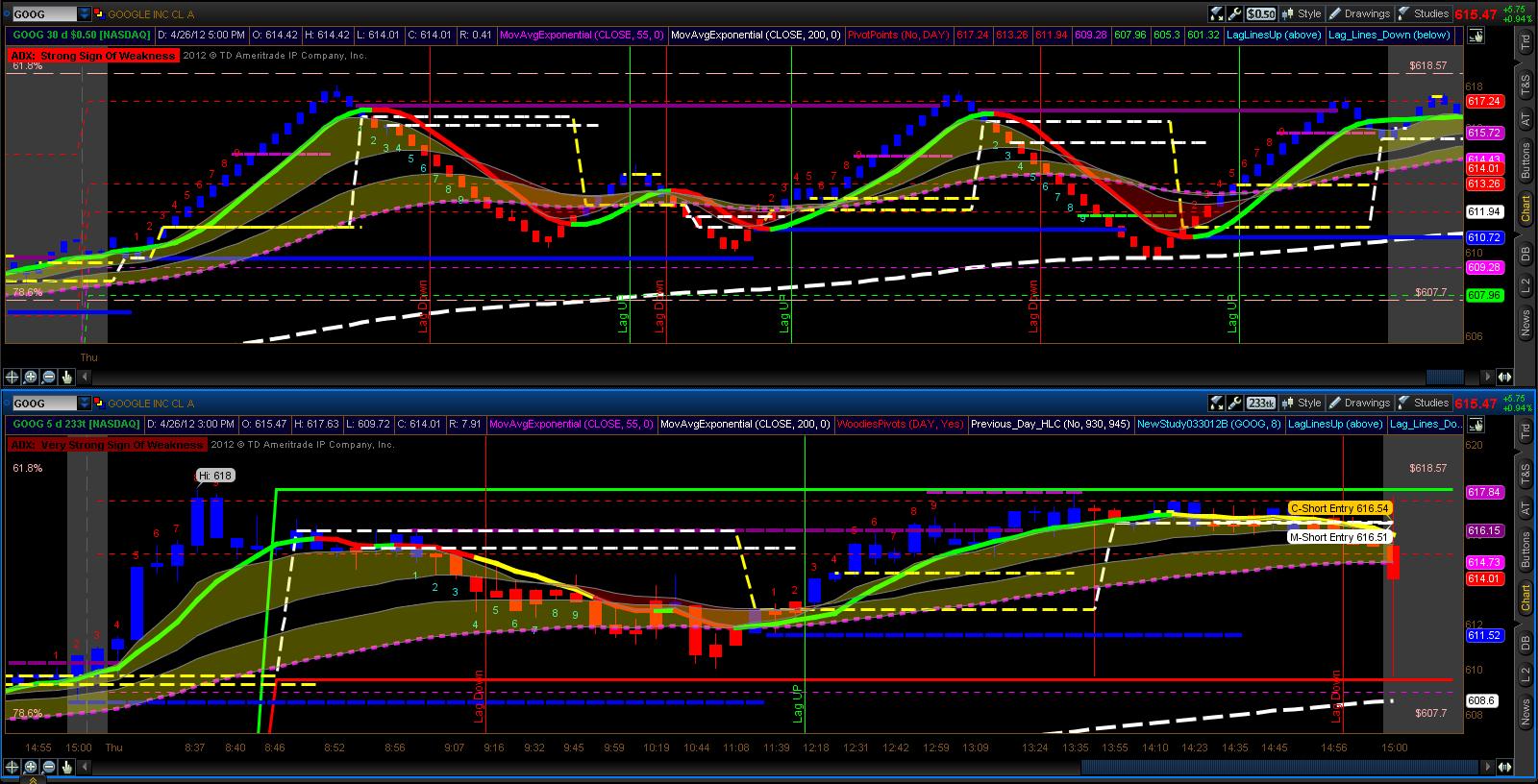
Task: Click the color link icon in lower chart
Action: [98, 404]
